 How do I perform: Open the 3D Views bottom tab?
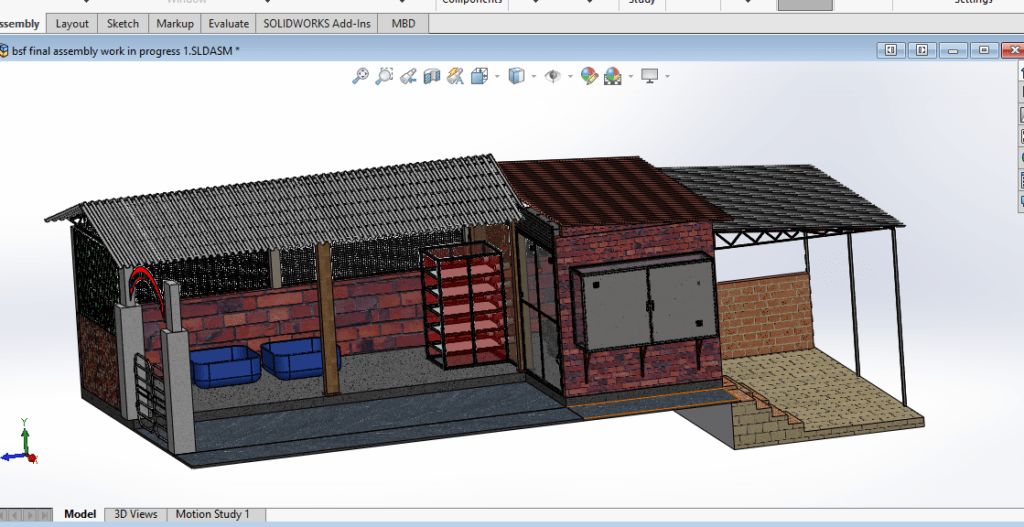[136, 514]
